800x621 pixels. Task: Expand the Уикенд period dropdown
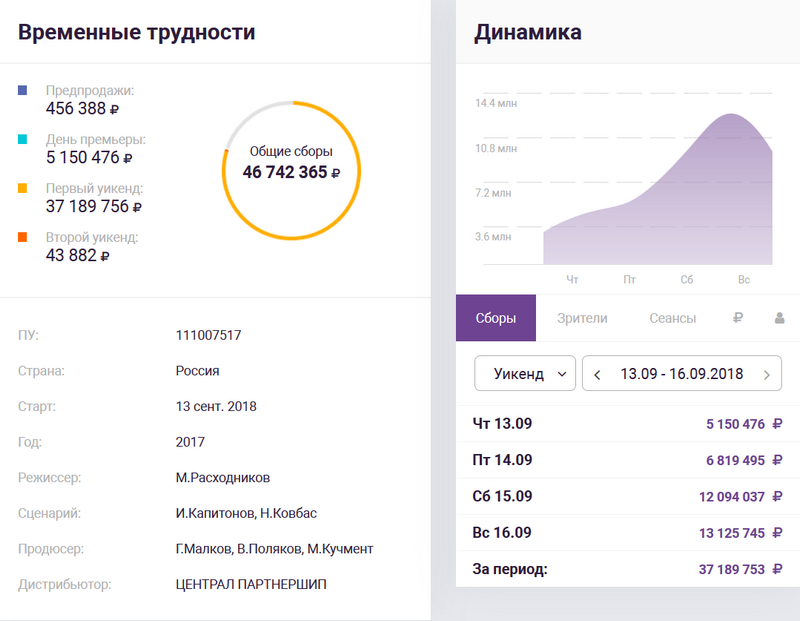click(525, 375)
